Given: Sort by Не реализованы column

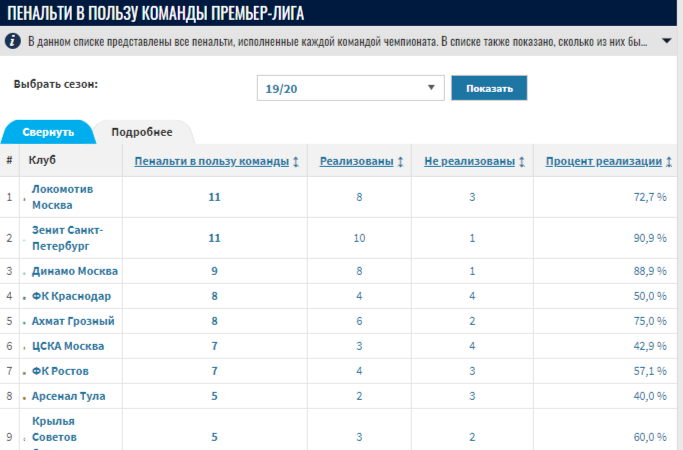Looking at the screenshot, I should click(x=470, y=161).
